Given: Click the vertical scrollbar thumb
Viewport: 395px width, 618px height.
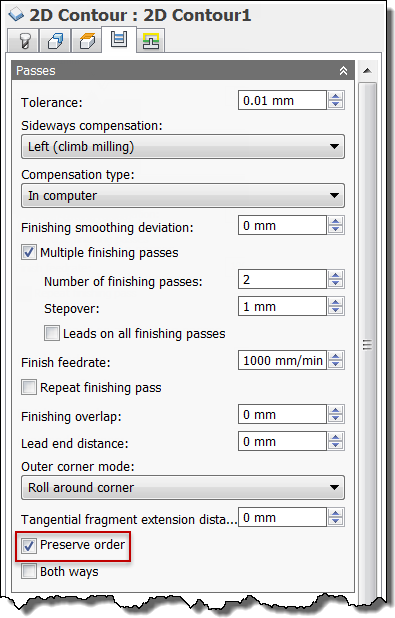Looking at the screenshot, I should (x=367, y=345).
